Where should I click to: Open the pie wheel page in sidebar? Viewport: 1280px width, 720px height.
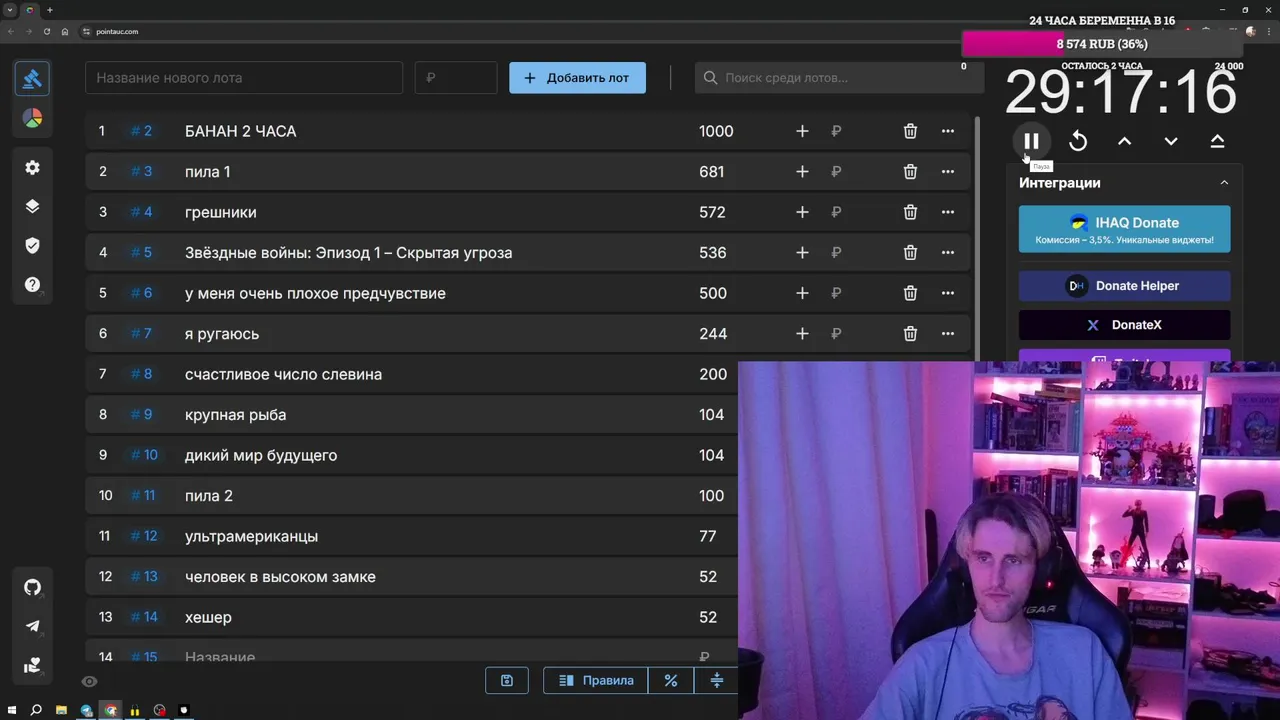tap(32, 118)
